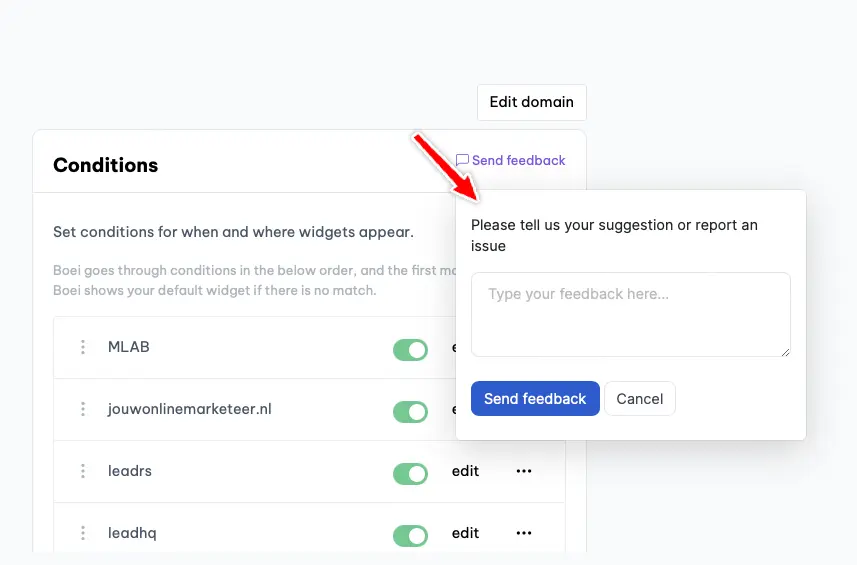Disable the MLAB condition toggle

pyautogui.click(x=410, y=349)
